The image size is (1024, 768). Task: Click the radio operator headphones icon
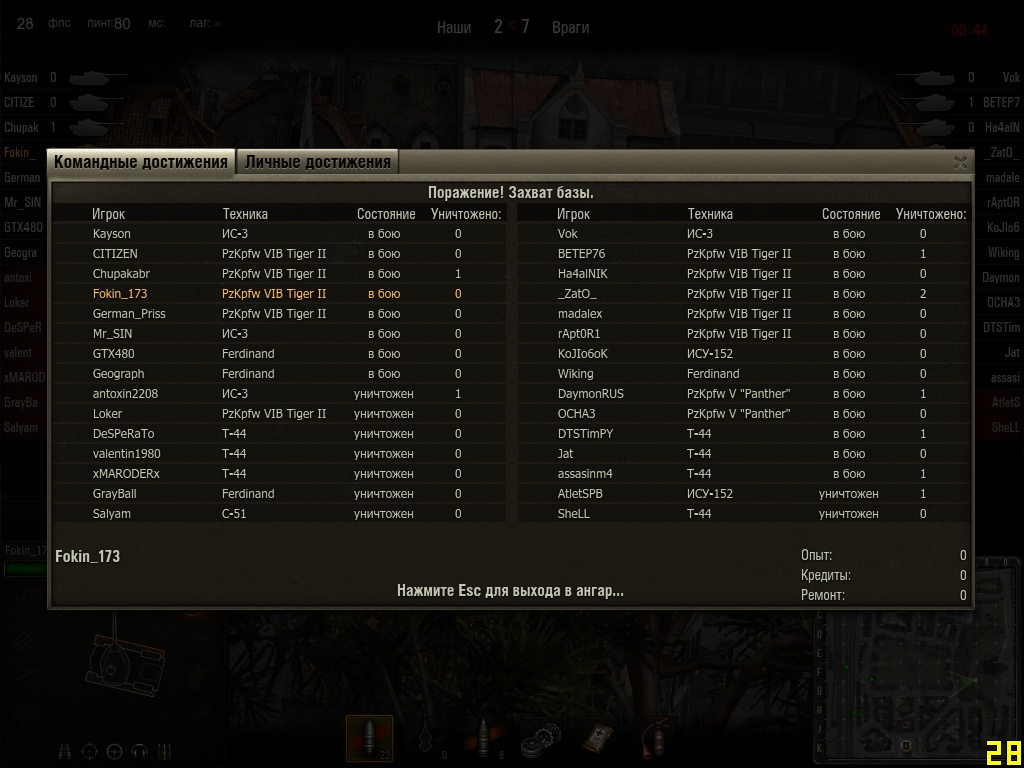point(139,752)
